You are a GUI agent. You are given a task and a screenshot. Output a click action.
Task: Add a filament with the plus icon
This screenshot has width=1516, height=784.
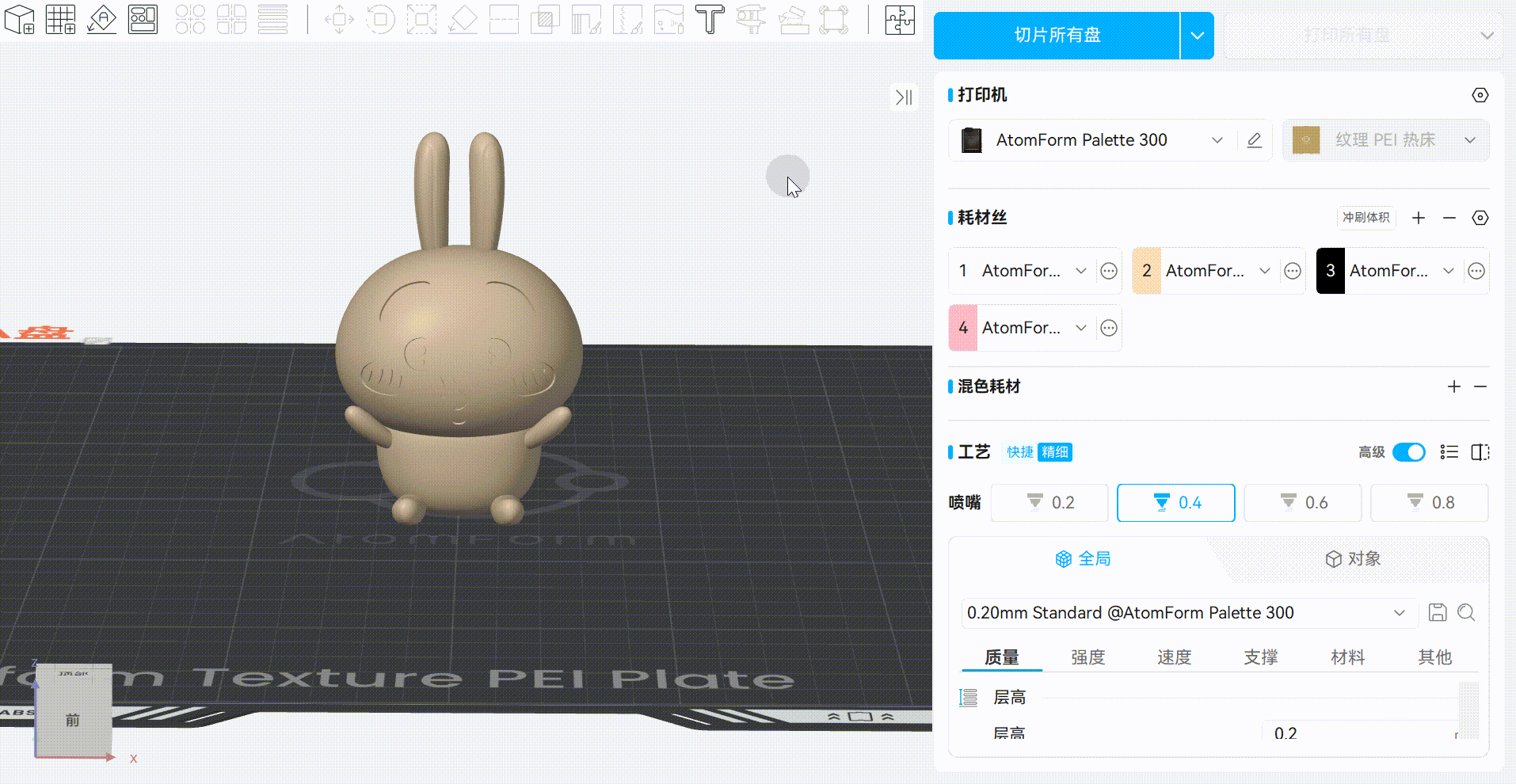click(1419, 218)
